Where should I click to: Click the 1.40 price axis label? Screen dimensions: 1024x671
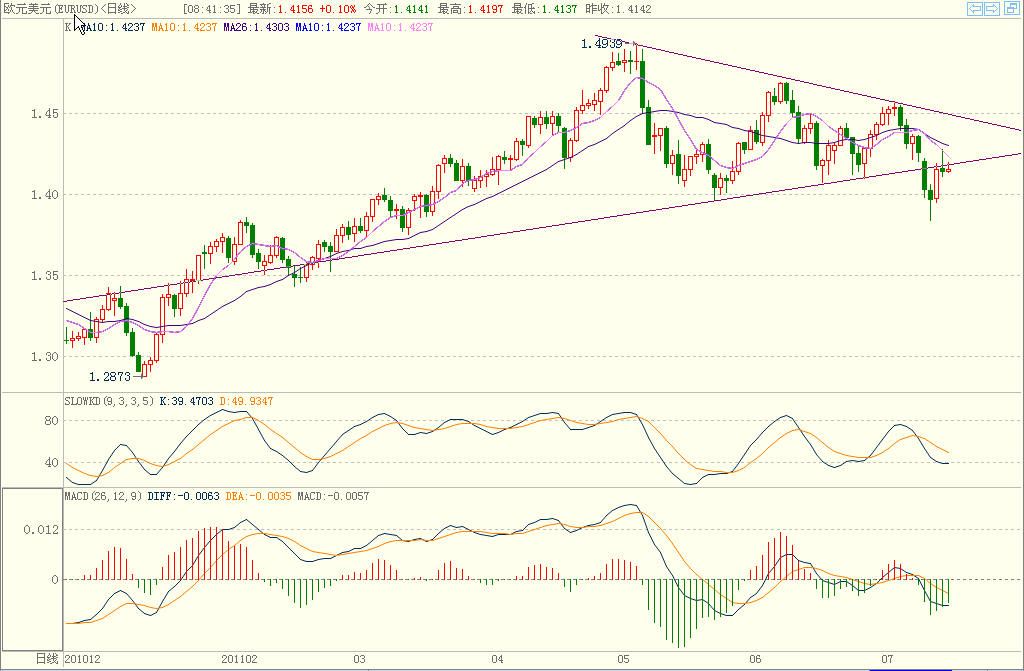[44, 195]
